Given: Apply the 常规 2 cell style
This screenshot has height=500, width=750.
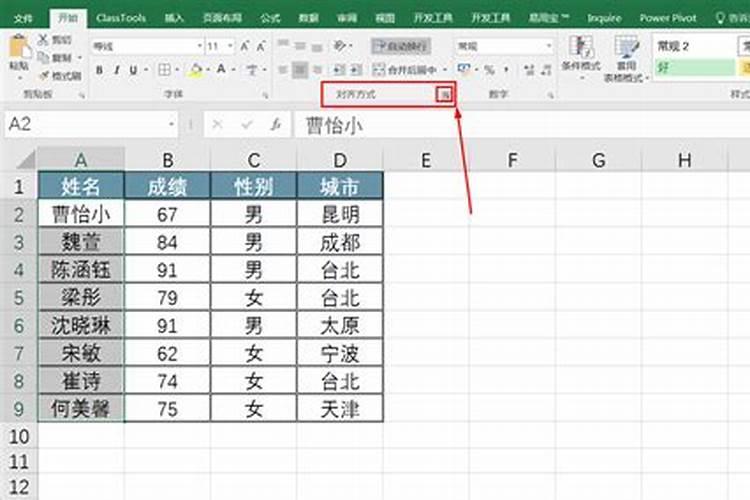Looking at the screenshot, I should [695, 46].
